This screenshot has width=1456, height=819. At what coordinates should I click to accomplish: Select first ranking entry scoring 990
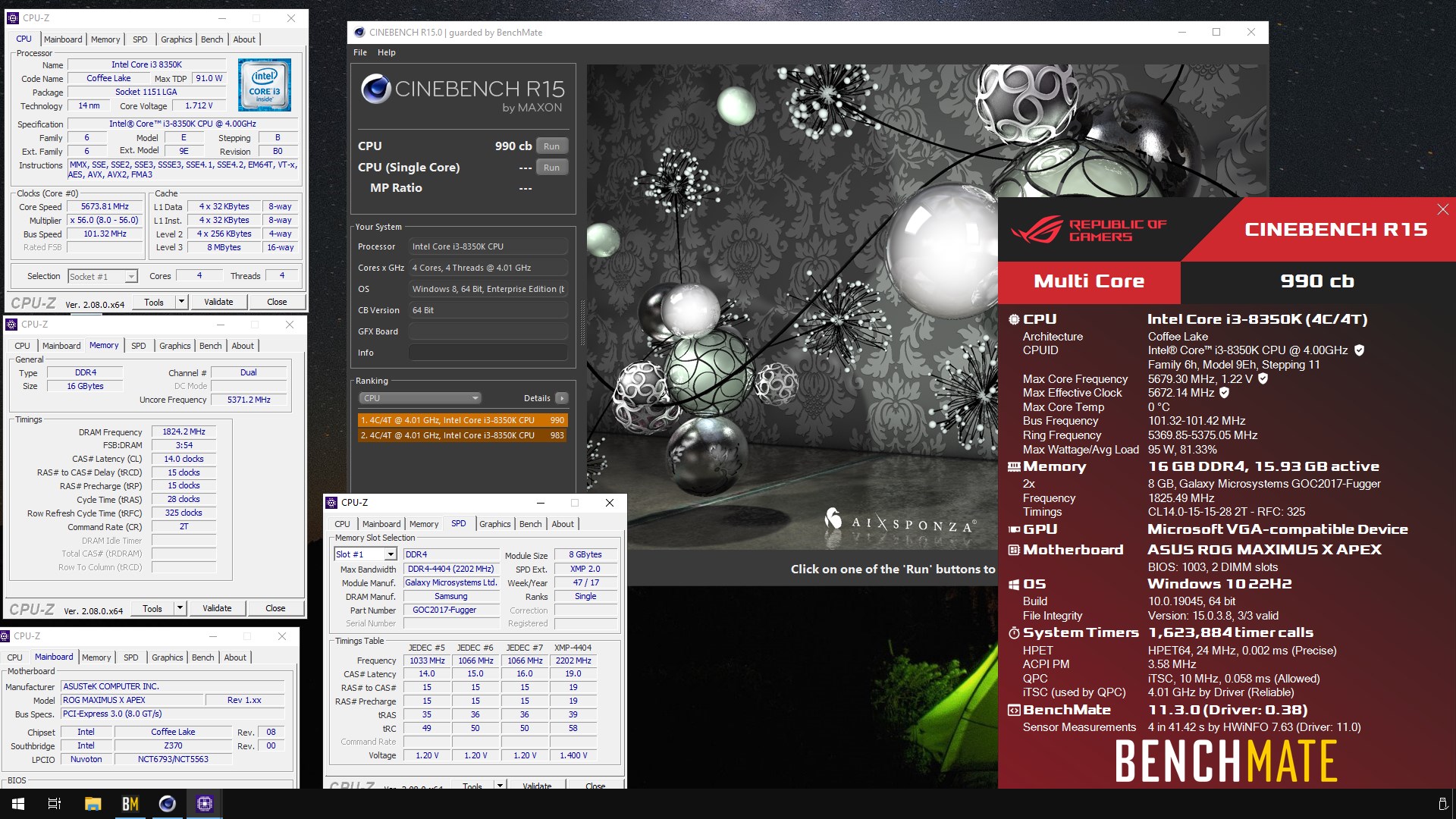click(463, 420)
